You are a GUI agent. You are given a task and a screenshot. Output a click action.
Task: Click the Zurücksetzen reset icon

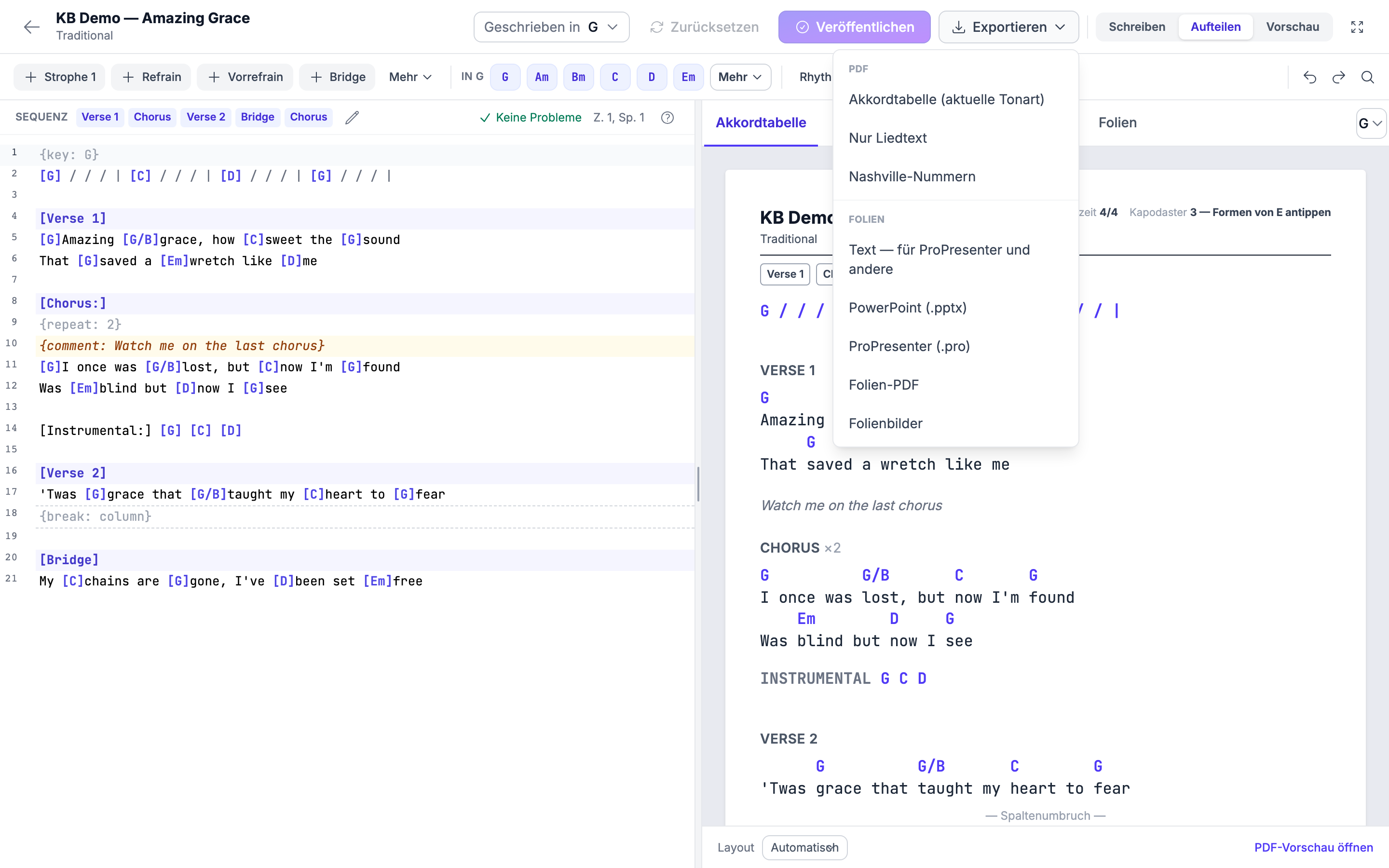coord(656,27)
